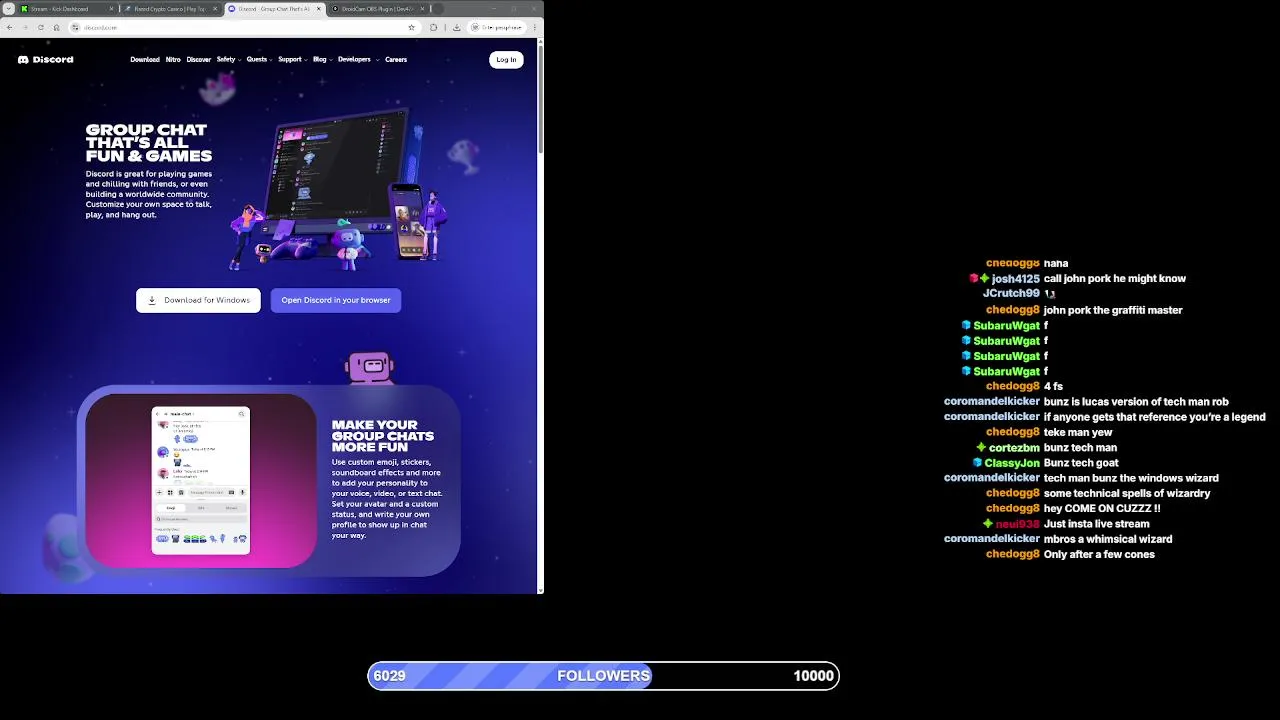Close the Stream - Kick Dashboard tab
Viewport: 1280px width, 720px height.
pos(111,9)
